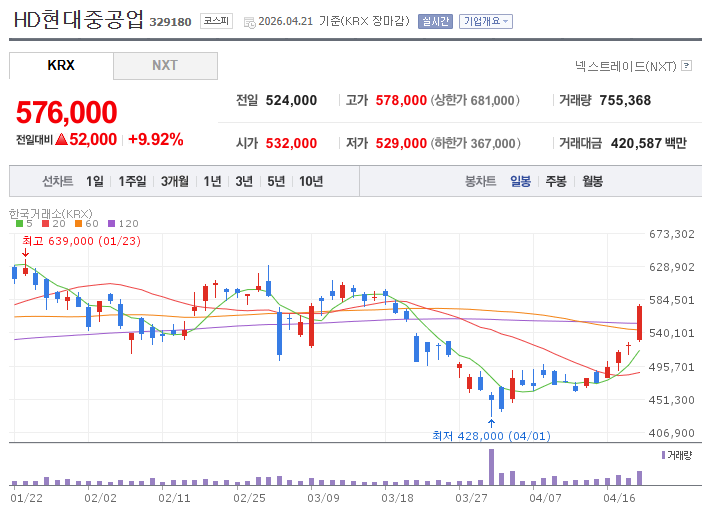This screenshot has height=506, width=702.
Task: Click the 넥스트레이드(NXT) link text
Action: coord(625,66)
